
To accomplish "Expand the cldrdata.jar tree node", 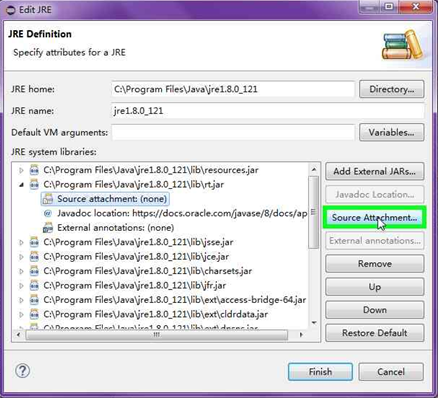I will pos(21,315).
